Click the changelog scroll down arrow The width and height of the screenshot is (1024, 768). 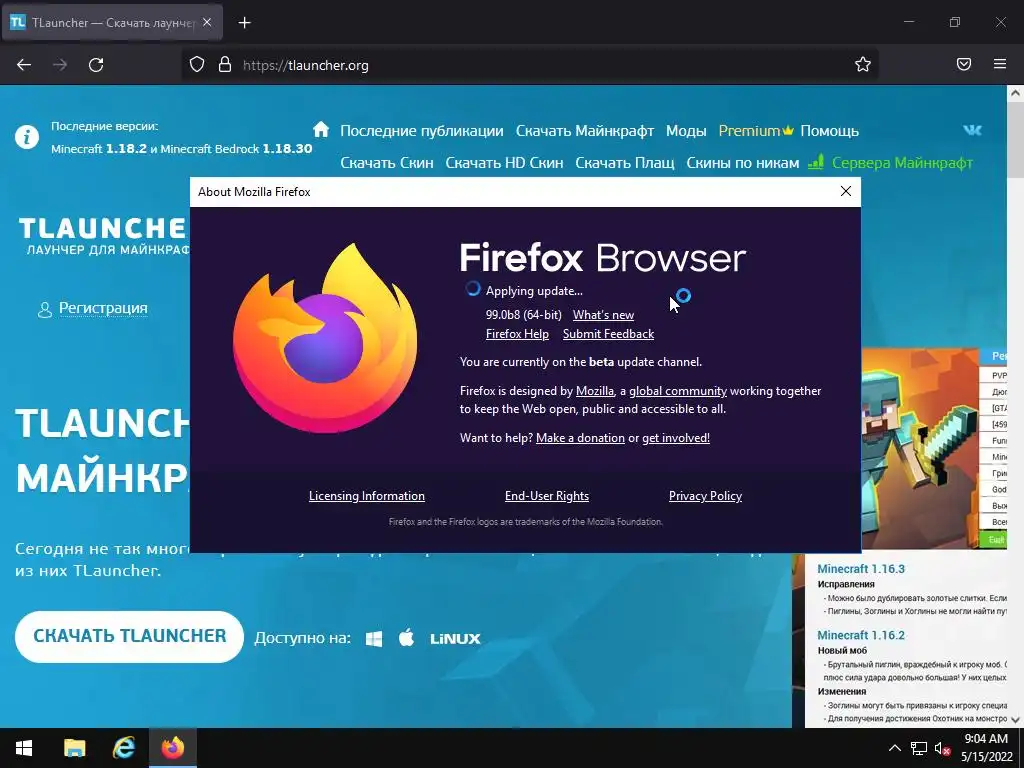pyautogui.click(x=1014, y=719)
